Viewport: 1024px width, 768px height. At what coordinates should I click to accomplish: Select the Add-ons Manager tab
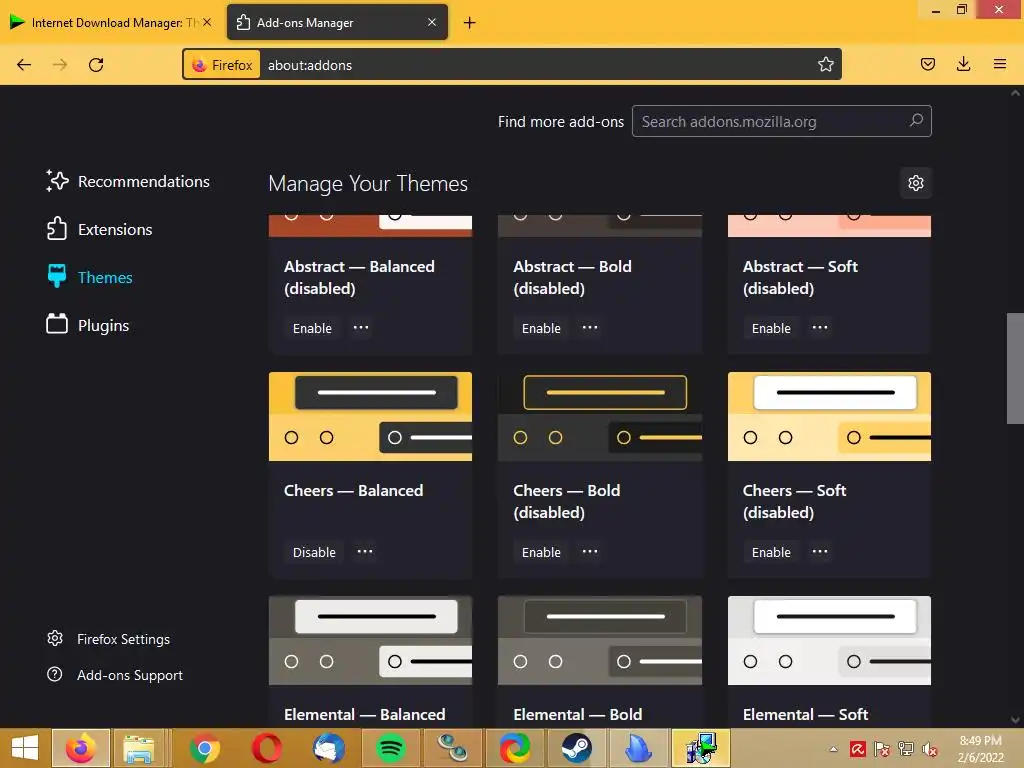pos(337,22)
